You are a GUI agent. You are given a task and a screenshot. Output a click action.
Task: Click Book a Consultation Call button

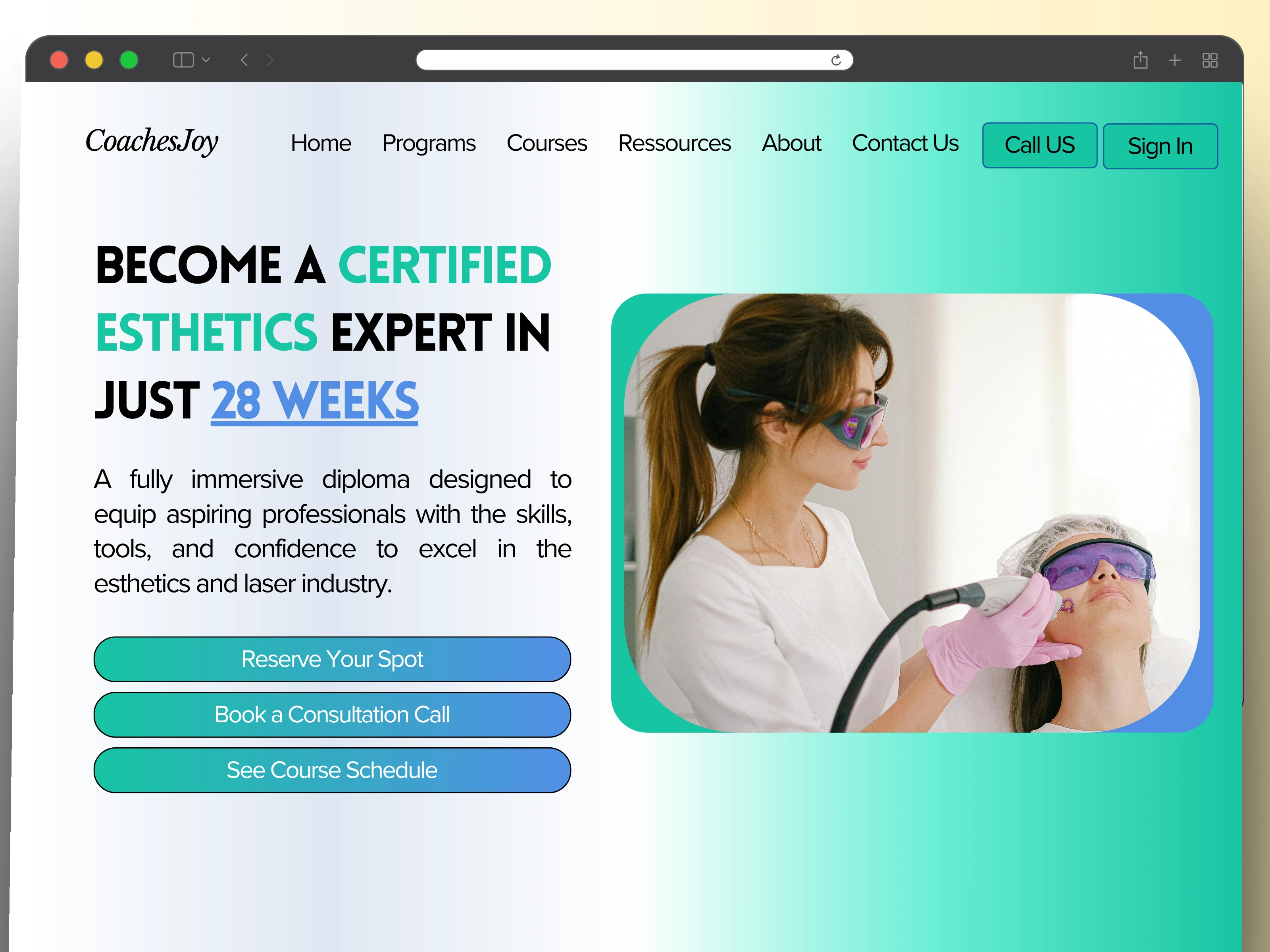(x=332, y=714)
